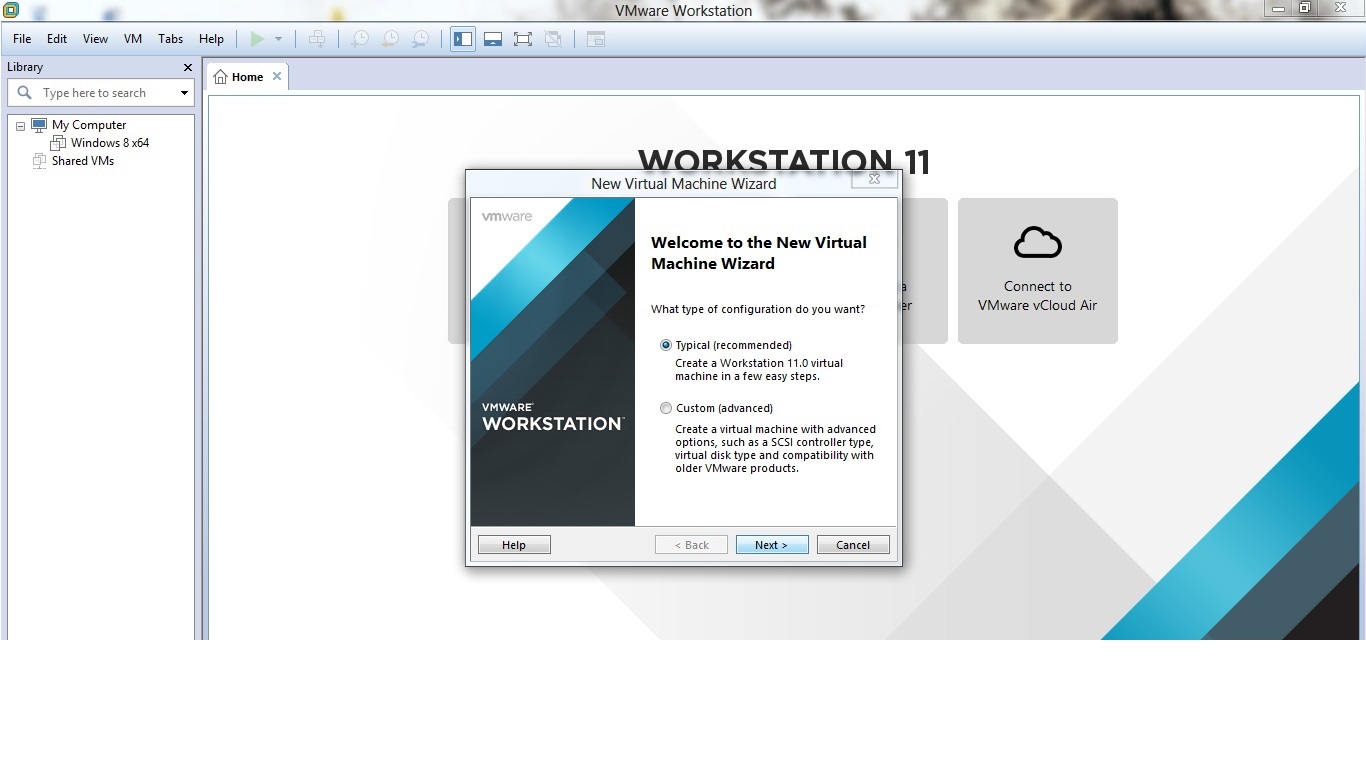Close the Home tab
Screen dimensions: 1366x768
(277, 77)
